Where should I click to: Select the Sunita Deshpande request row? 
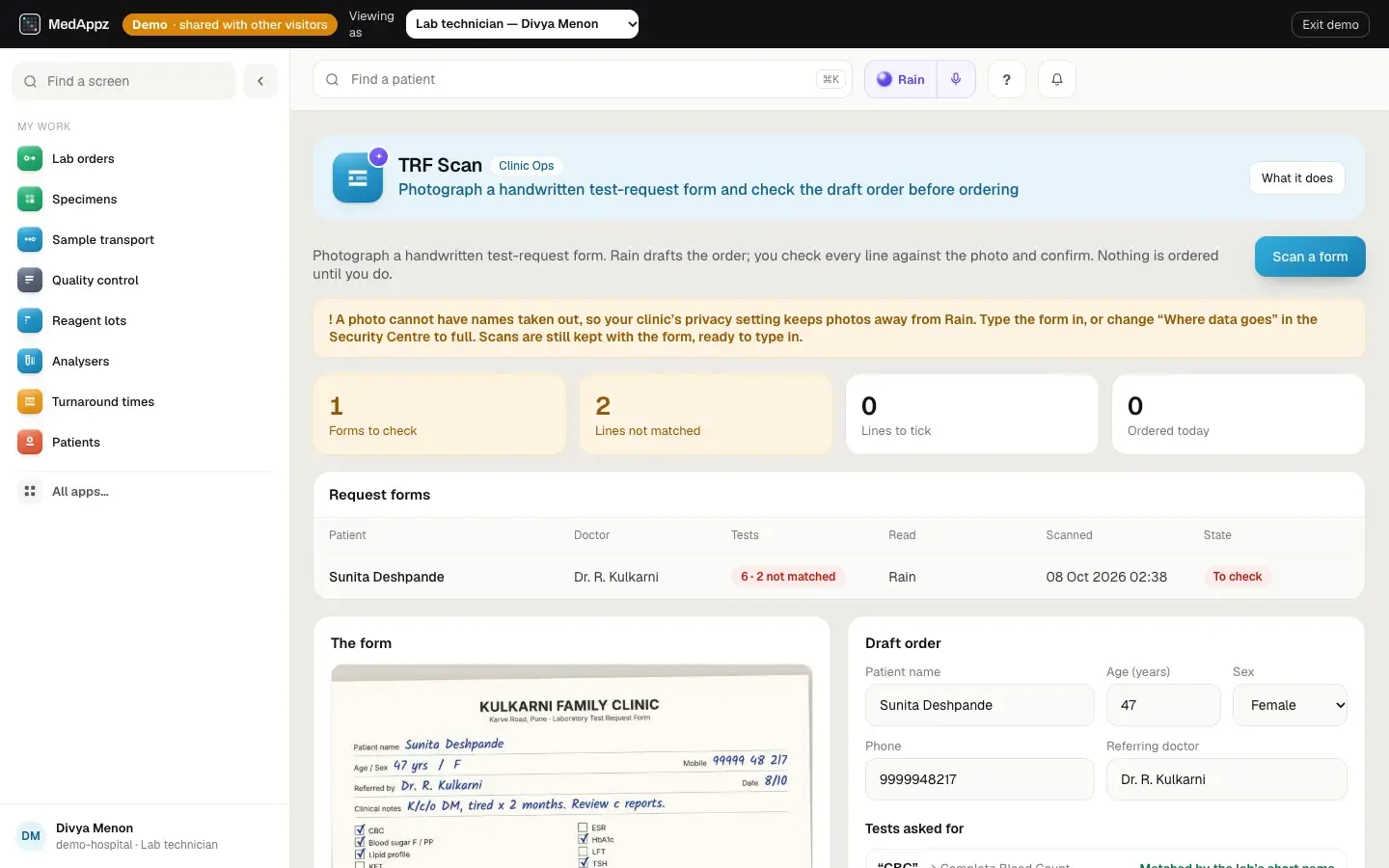(839, 577)
